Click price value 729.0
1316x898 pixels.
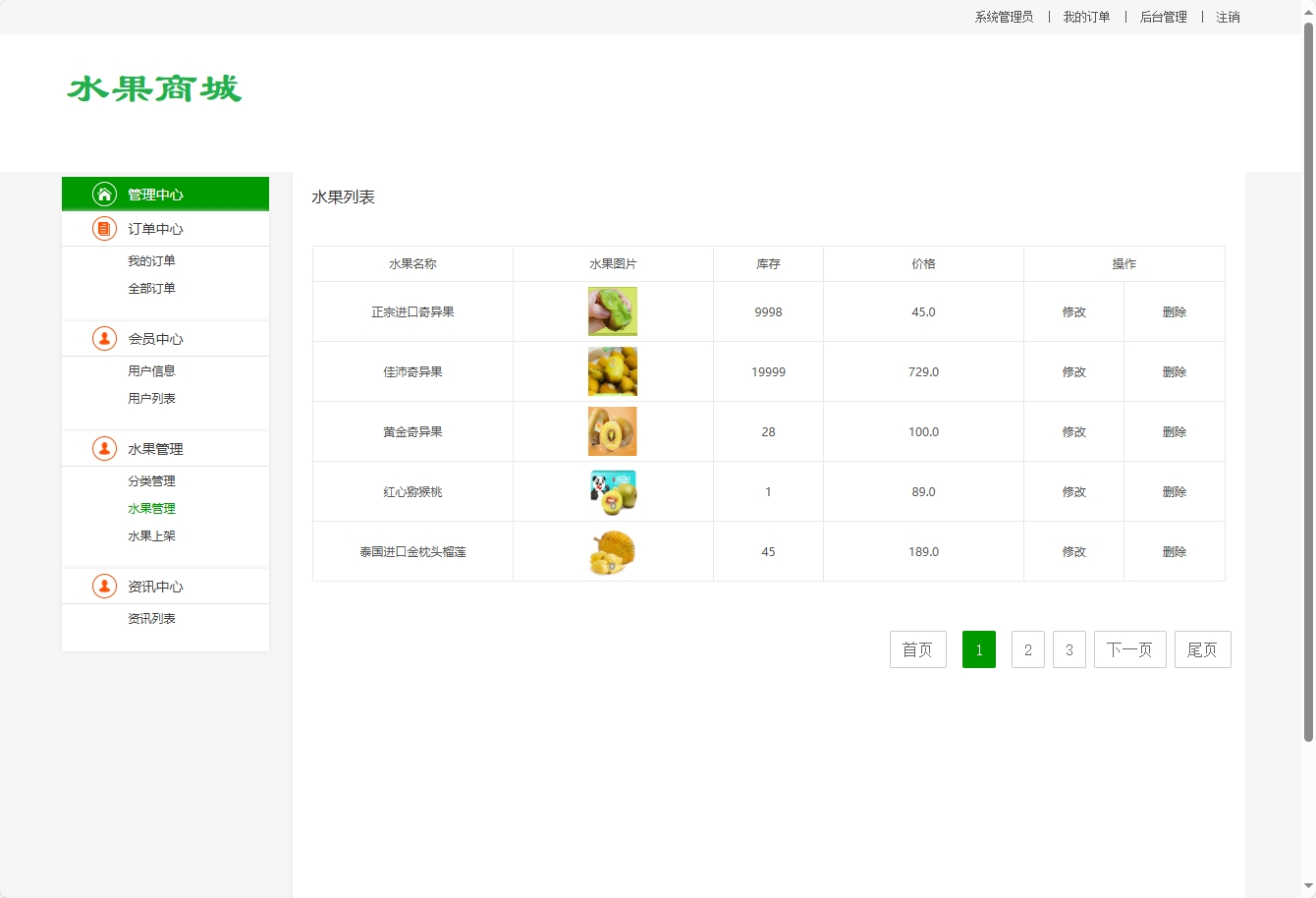tap(923, 371)
